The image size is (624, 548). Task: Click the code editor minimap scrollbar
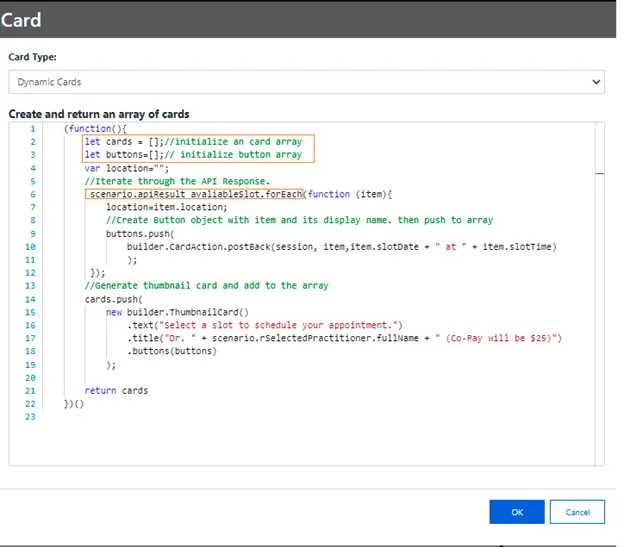[x=599, y=294]
